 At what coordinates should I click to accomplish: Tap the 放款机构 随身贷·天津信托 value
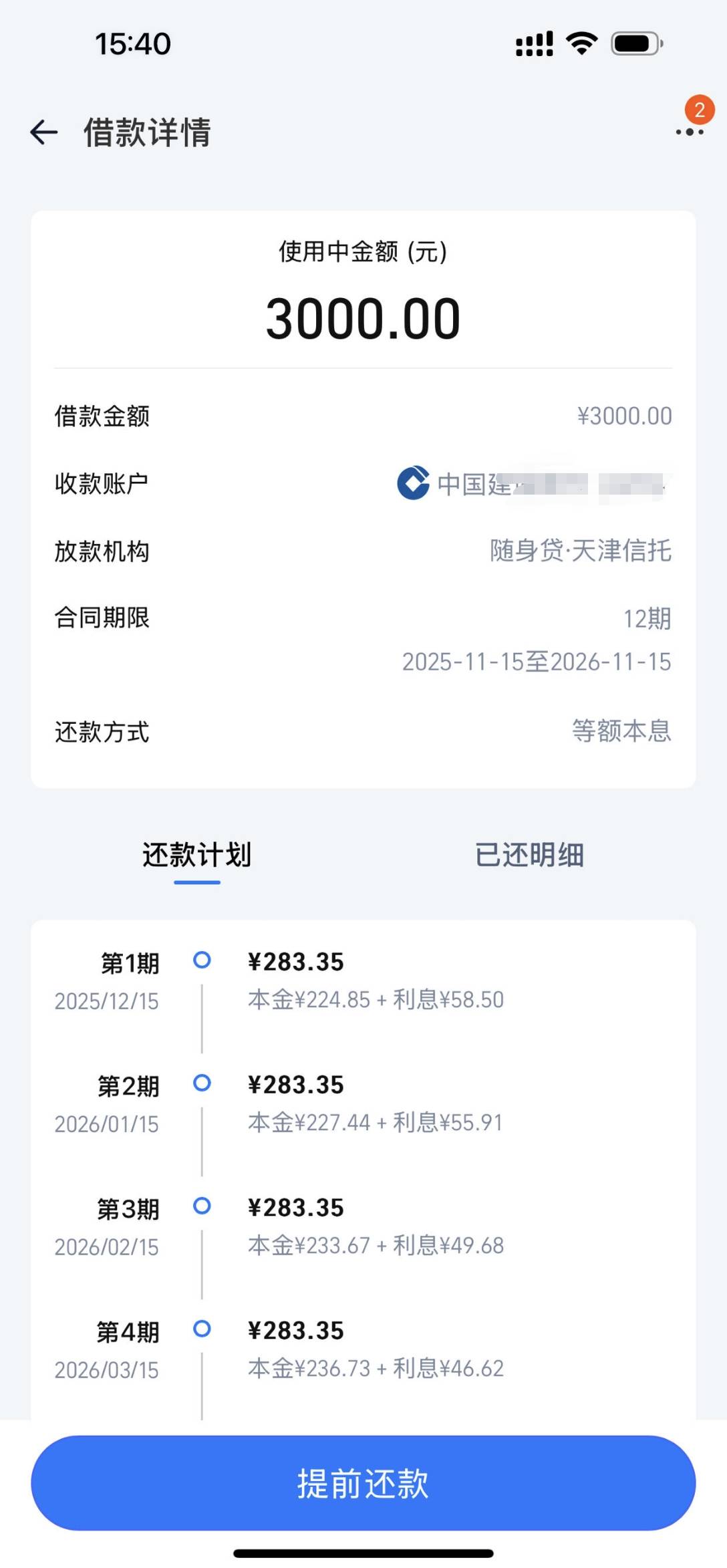point(580,551)
